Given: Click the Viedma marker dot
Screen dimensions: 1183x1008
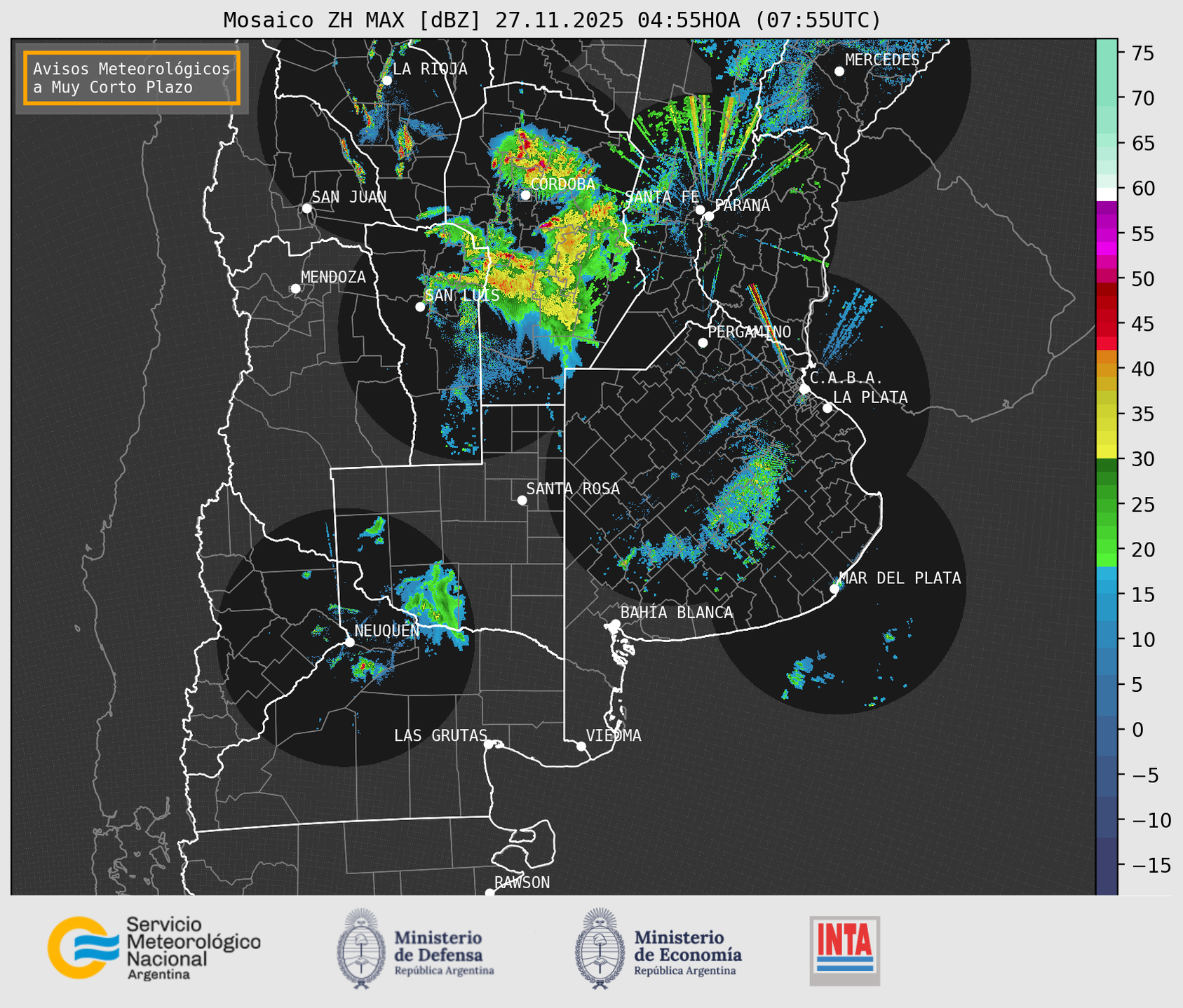Looking at the screenshot, I should (581, 746).
